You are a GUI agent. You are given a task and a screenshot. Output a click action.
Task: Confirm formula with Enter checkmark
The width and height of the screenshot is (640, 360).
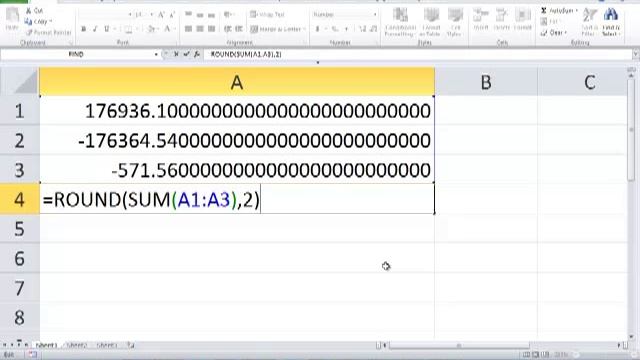click(x=187, y=54)
